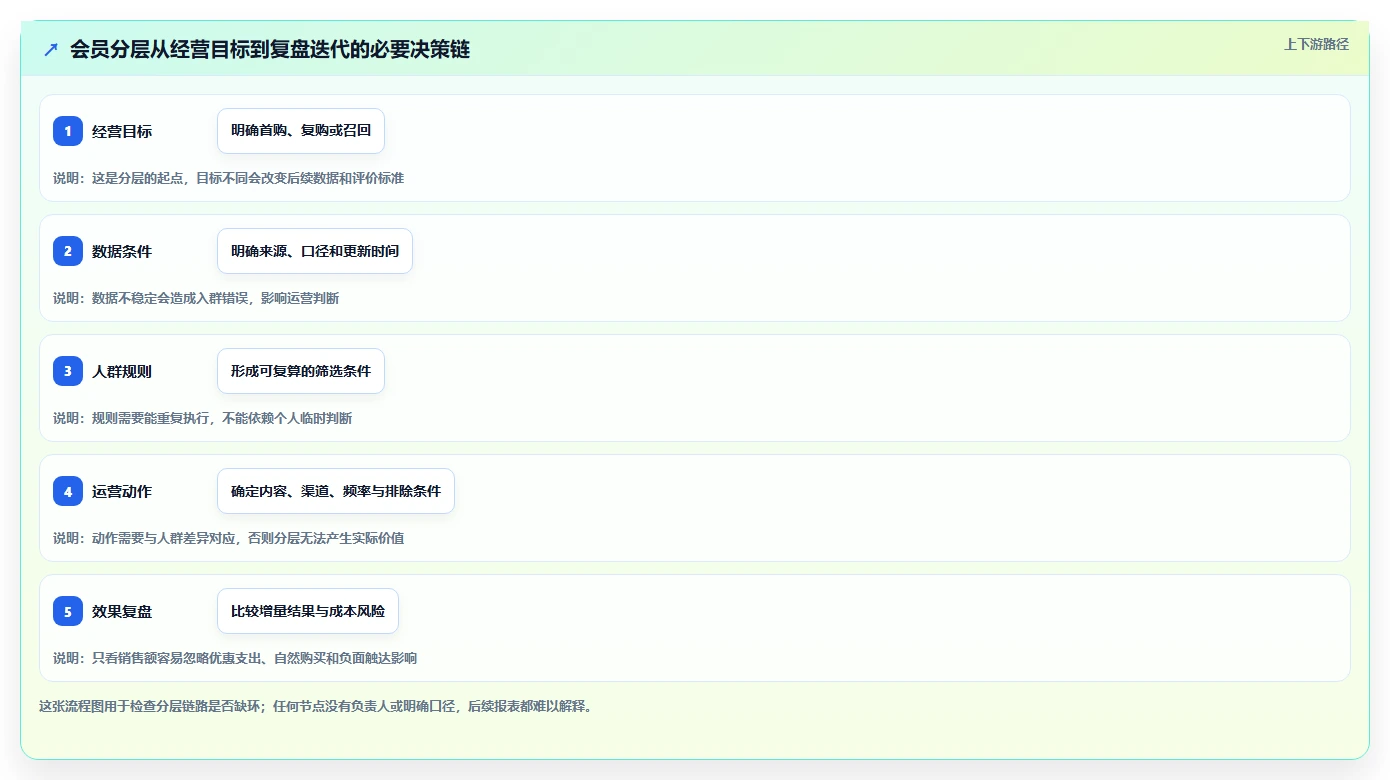Click the note starting 说明：数据不稳定会造成入群错误
Image resolution: width=1390 pixels, height=780 pixels.
pyautogui.click(x=196, y=298)
